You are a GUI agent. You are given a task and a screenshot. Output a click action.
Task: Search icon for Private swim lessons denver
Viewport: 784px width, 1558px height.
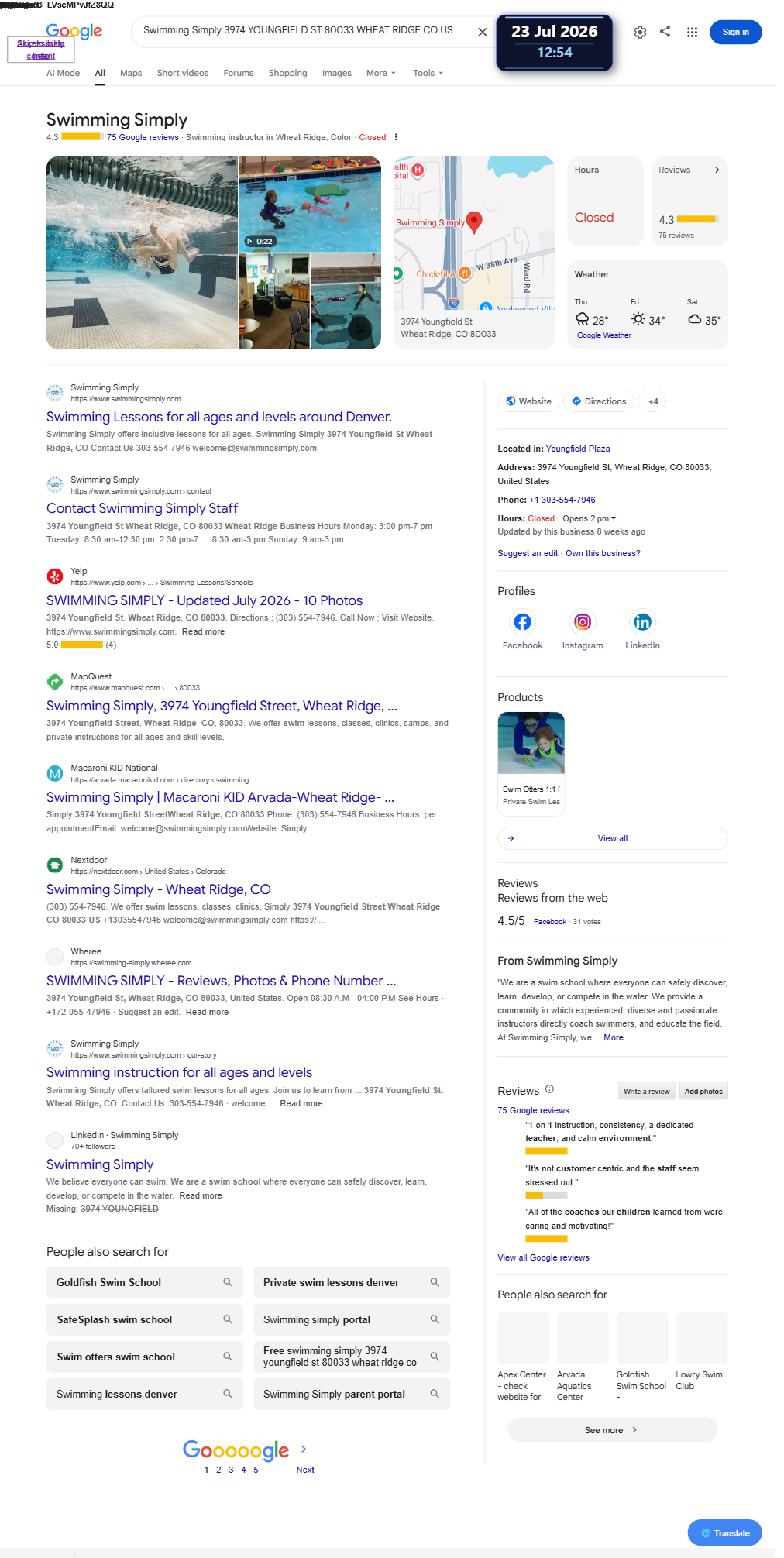(435, 1282)
